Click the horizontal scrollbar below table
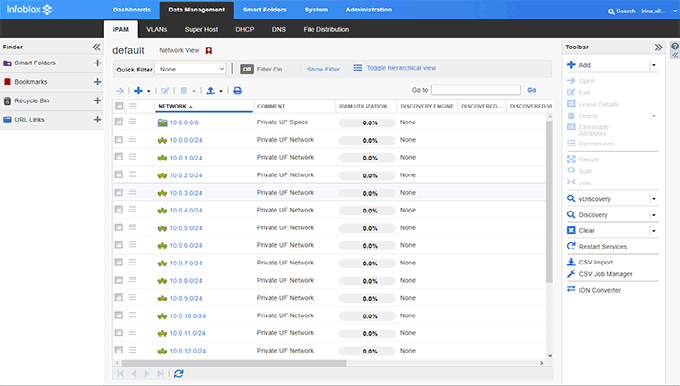This screenshot has height=386, width=680. [234, 363]
